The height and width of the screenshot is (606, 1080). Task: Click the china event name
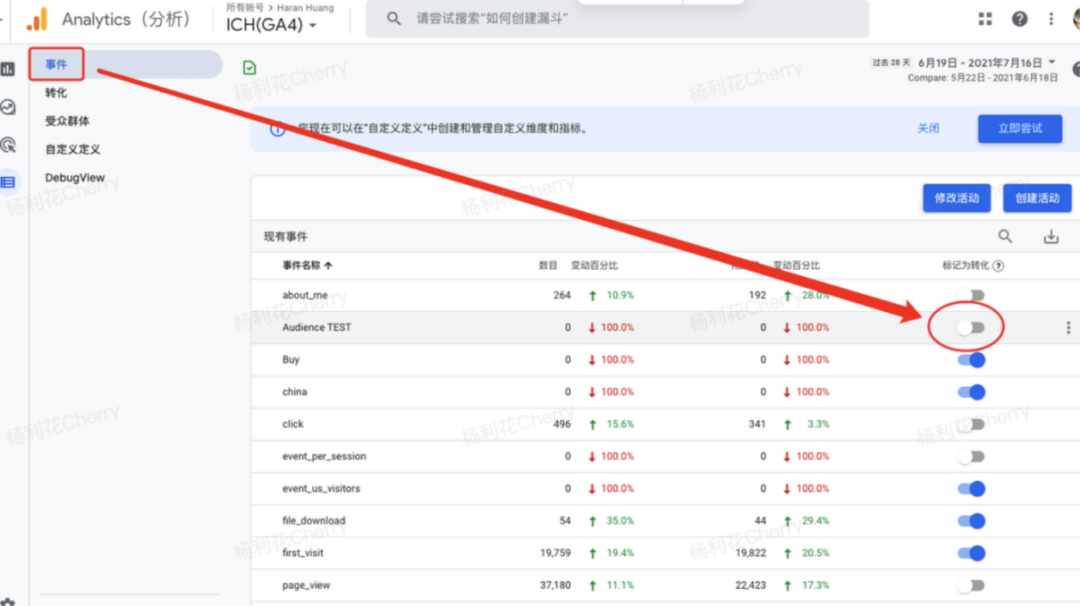pos(294,392)
